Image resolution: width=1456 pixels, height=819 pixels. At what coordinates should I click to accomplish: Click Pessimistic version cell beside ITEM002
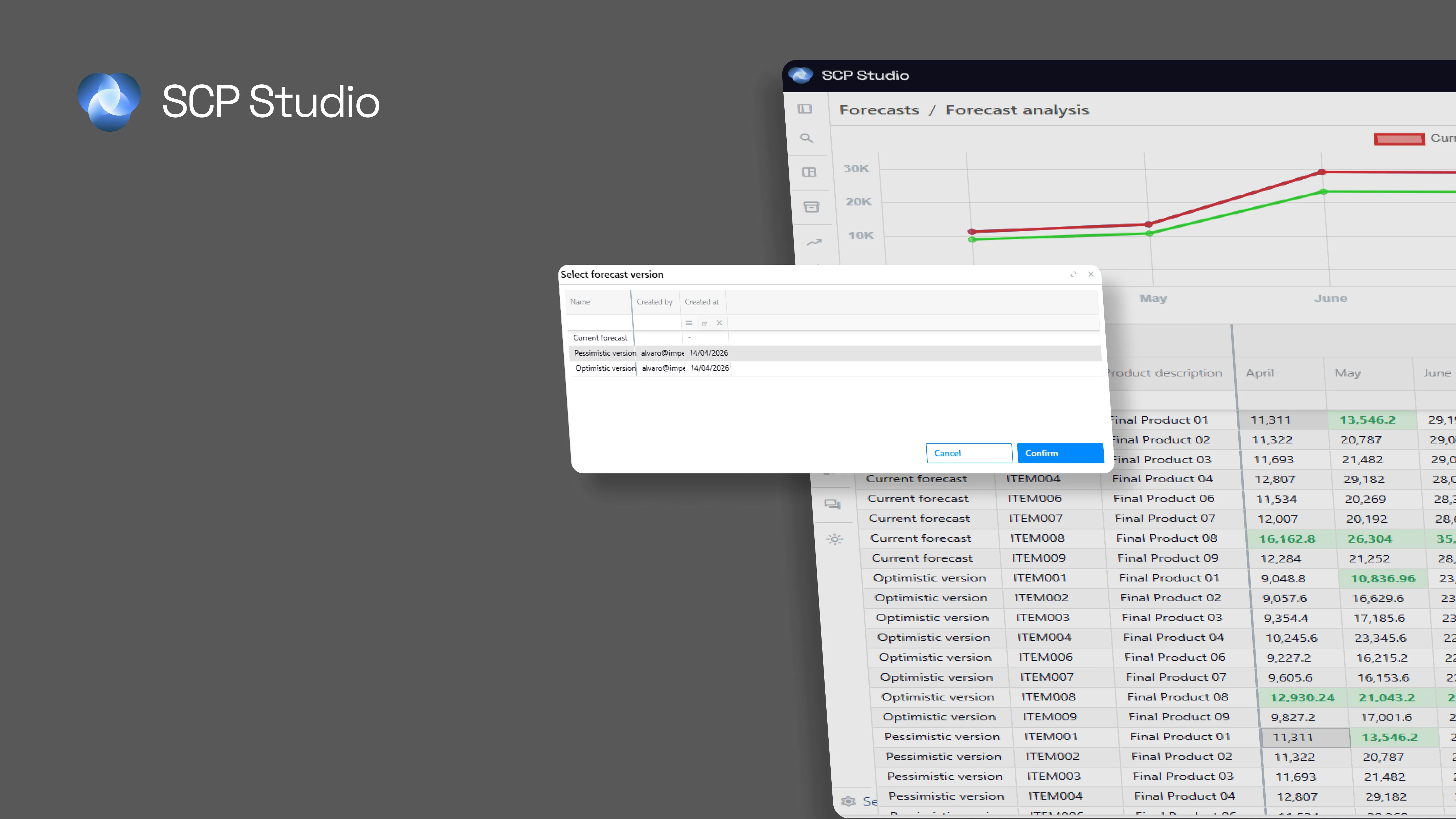[x=943, y=756]
